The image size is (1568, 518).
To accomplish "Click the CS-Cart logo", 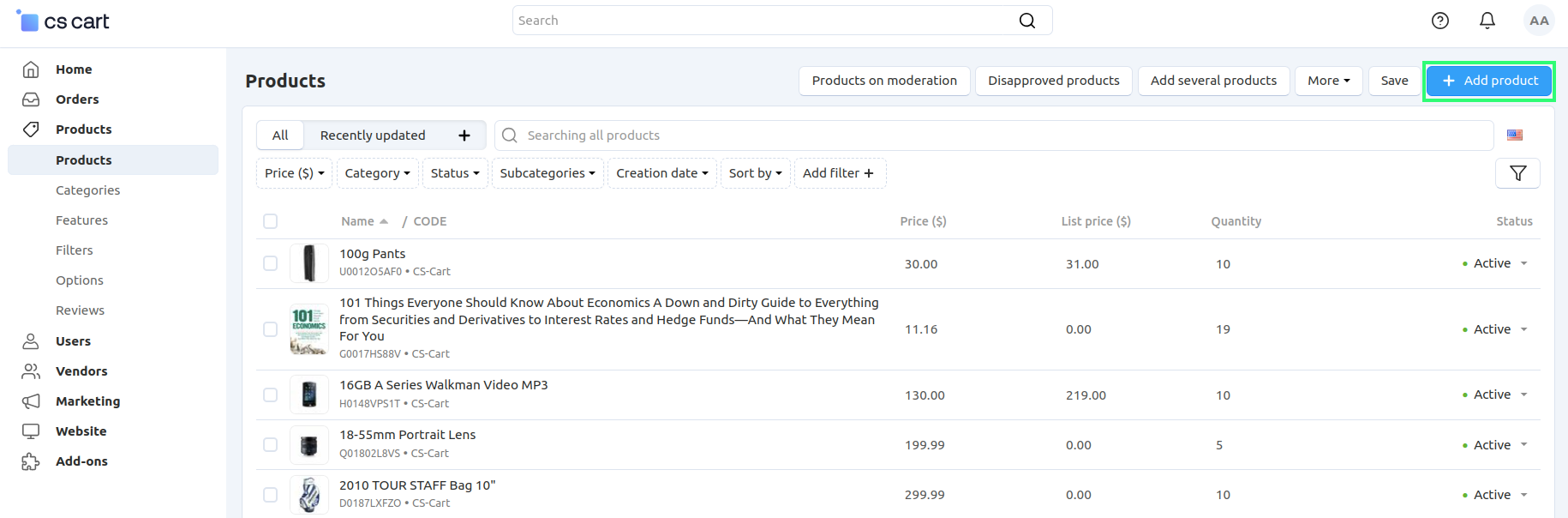I will click(x=63, y=21).
